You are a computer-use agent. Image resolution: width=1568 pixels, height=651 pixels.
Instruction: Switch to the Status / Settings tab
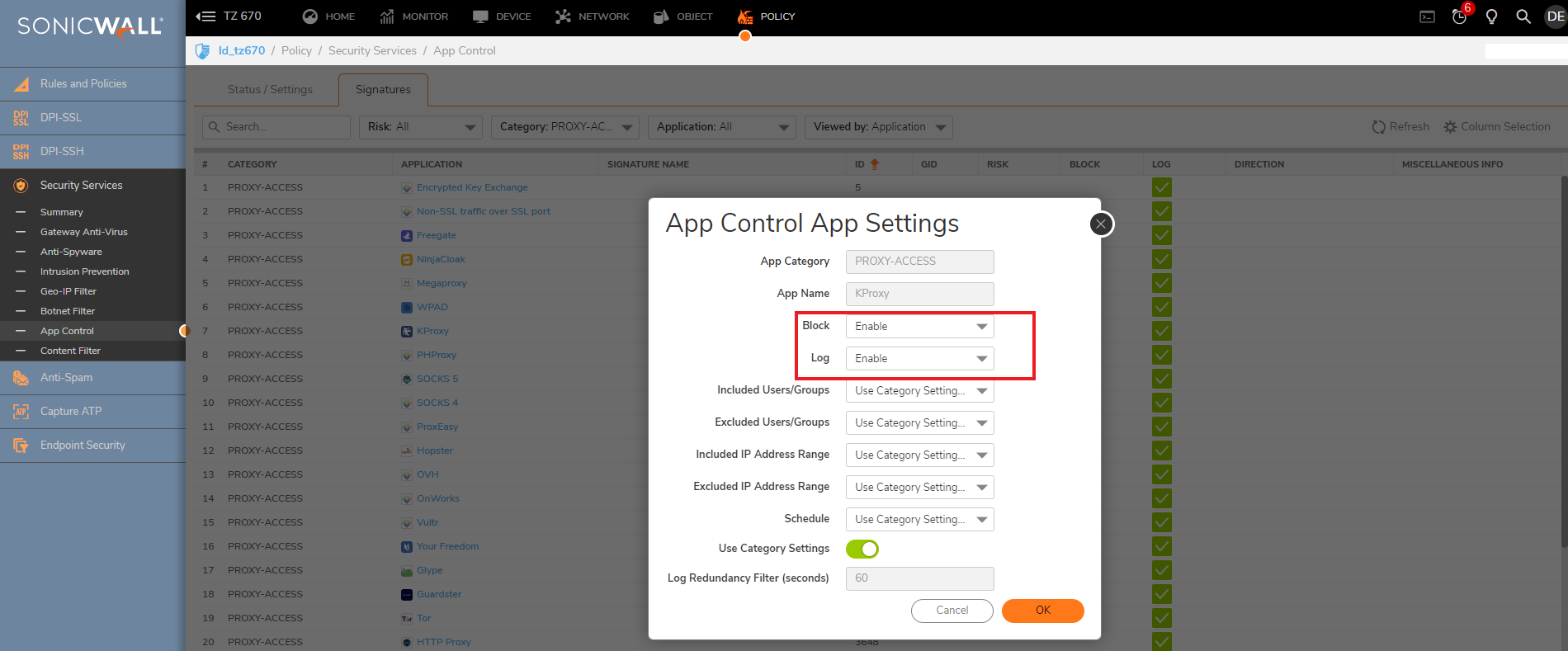[x=270, y=89]
